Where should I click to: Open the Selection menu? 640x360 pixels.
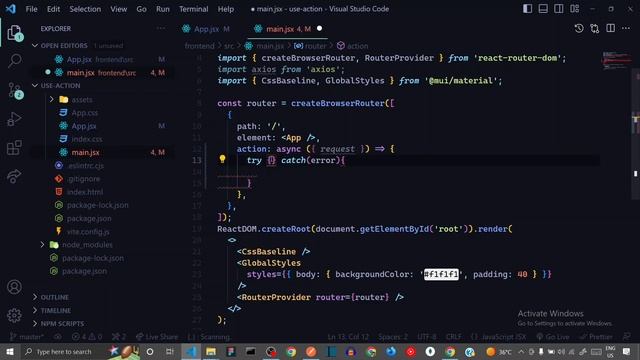[85, 9]
